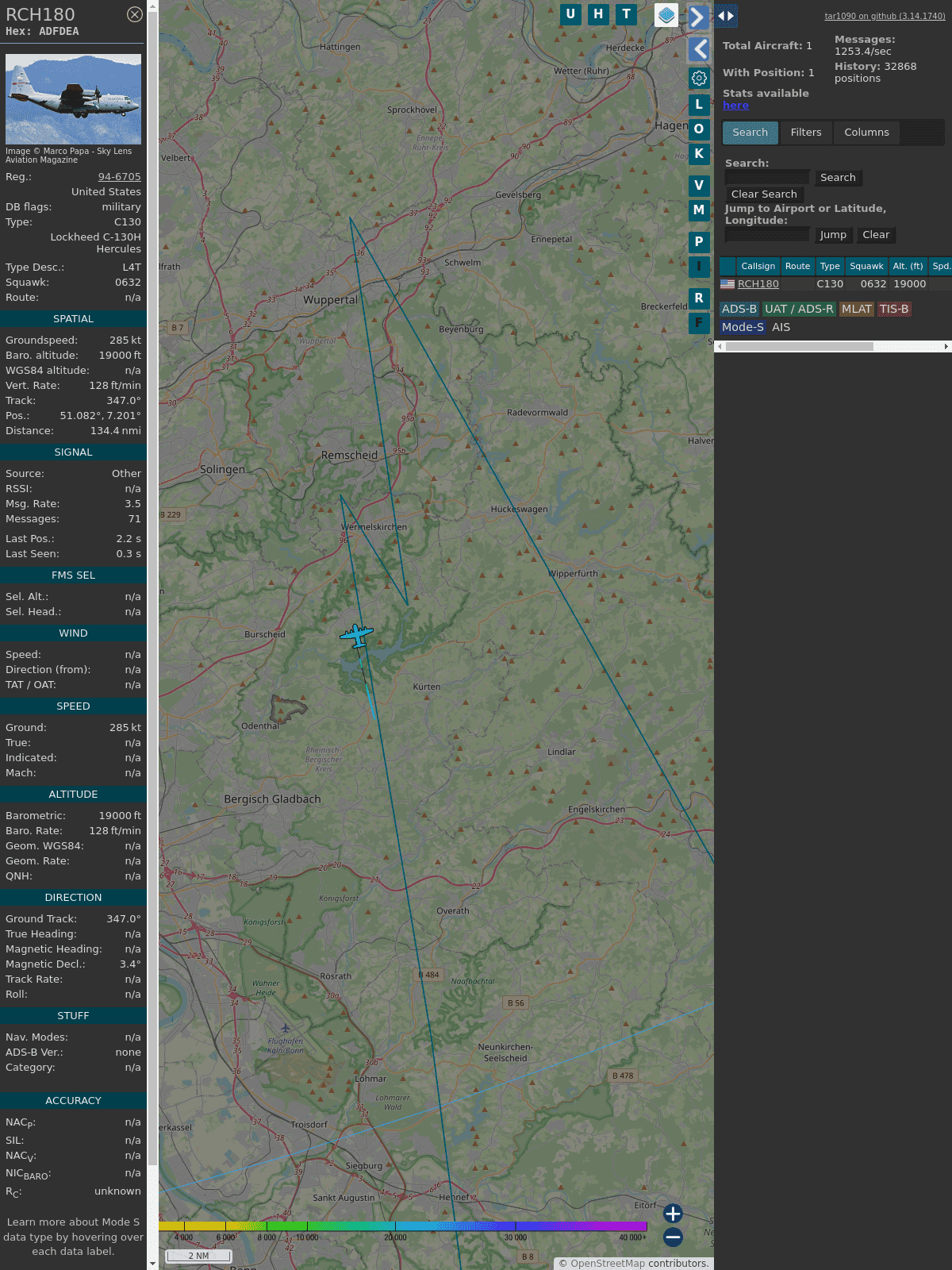Click the ADS-B source legend

pos(739,310)
